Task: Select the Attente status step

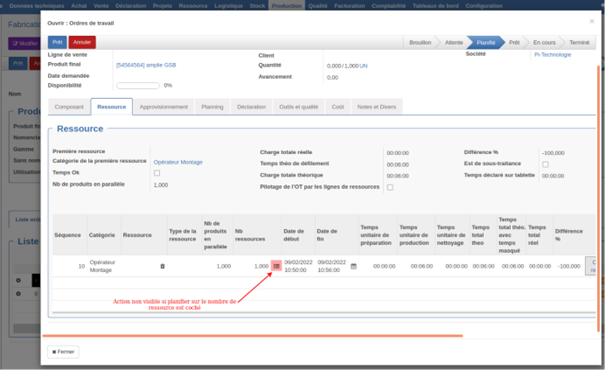Action: tap(454, 42)
